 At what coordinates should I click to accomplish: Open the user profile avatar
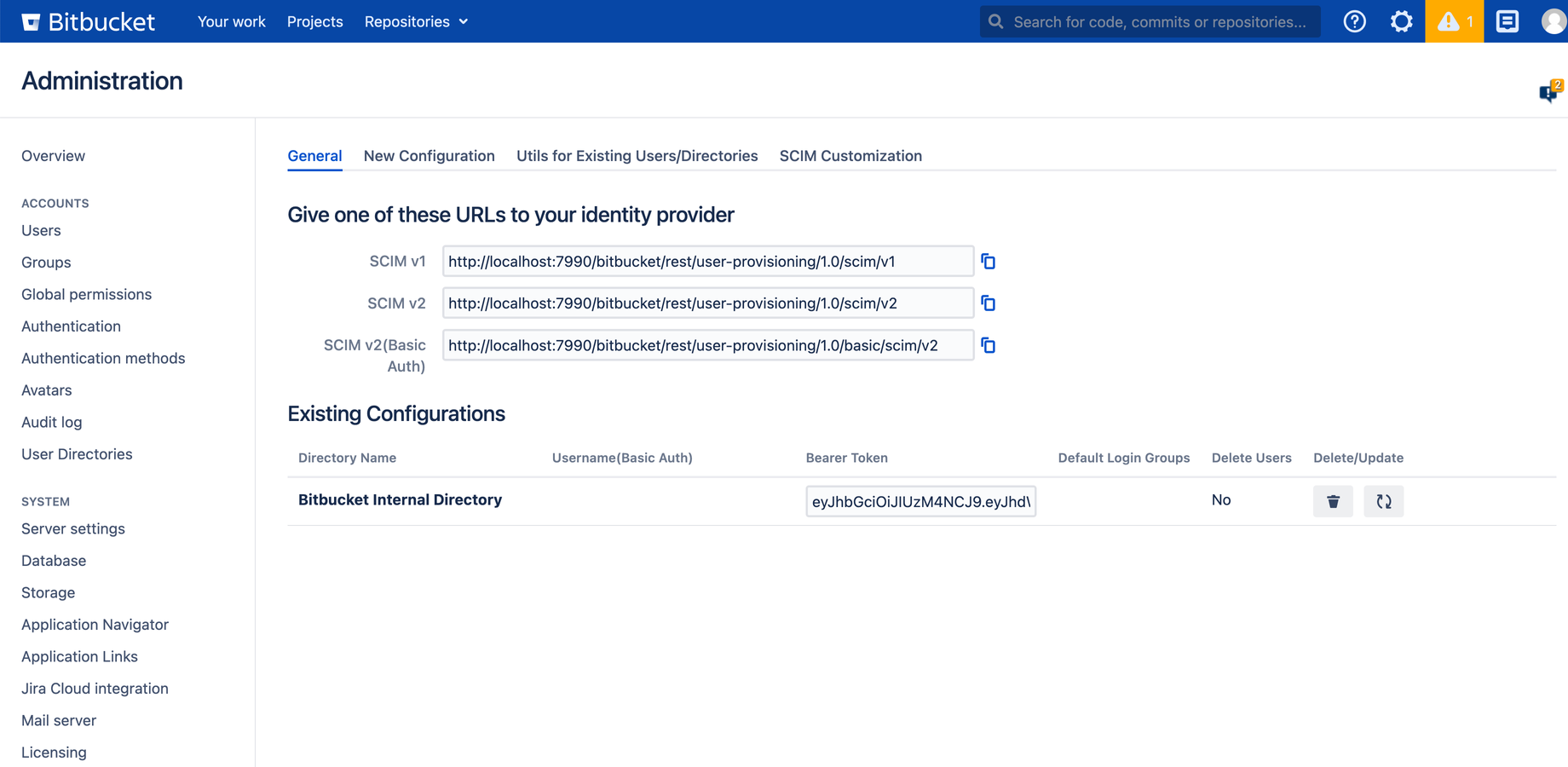[x=1554, y=21]
